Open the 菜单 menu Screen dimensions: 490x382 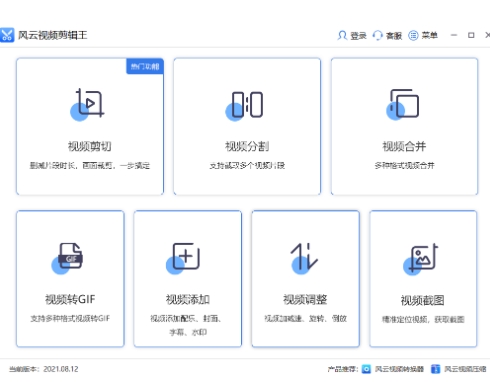point(423,35)
